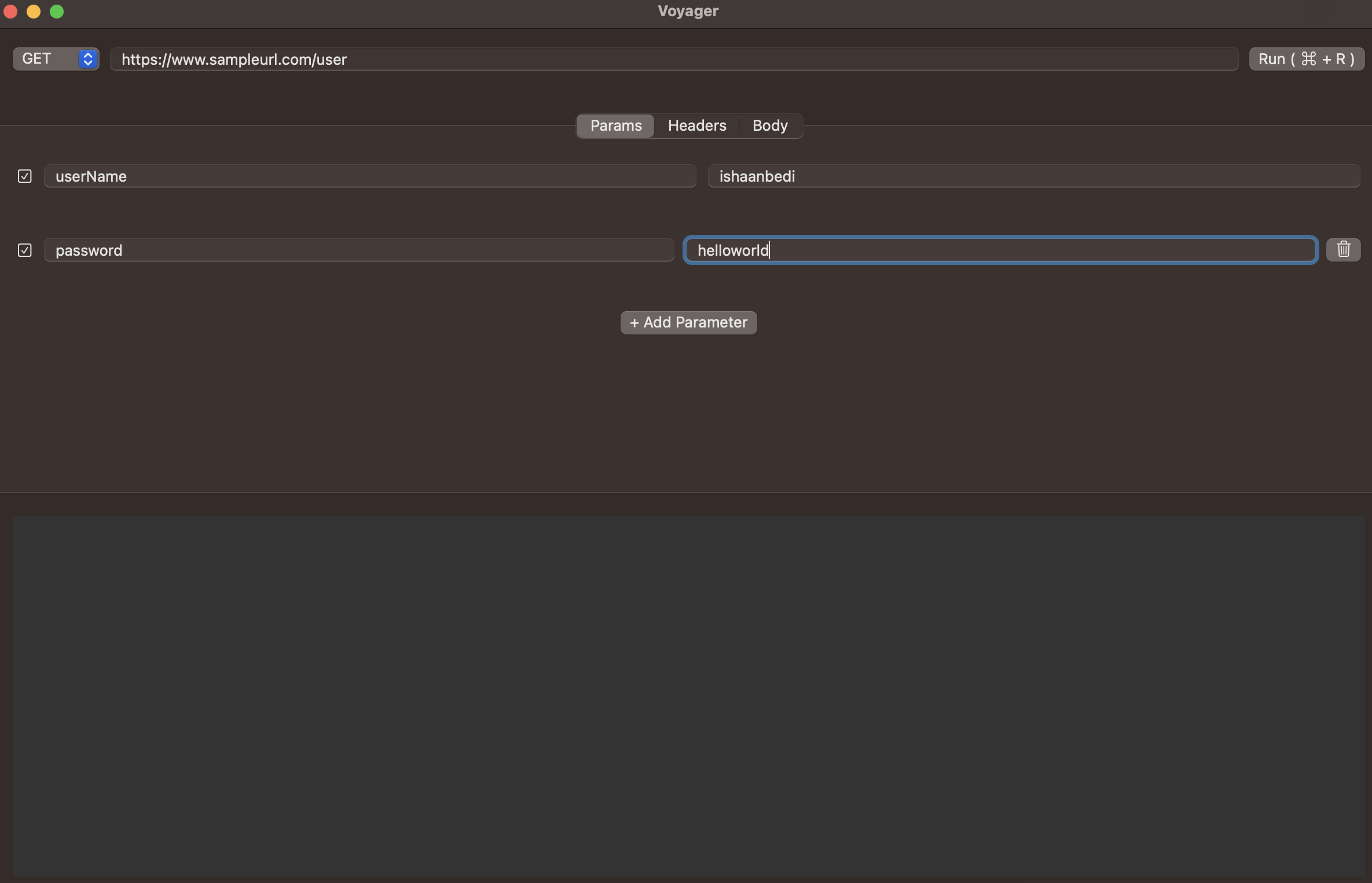Uncheck the password parameter checkbox
This screenshot has width=1372, height=883.
pos(24,250)
